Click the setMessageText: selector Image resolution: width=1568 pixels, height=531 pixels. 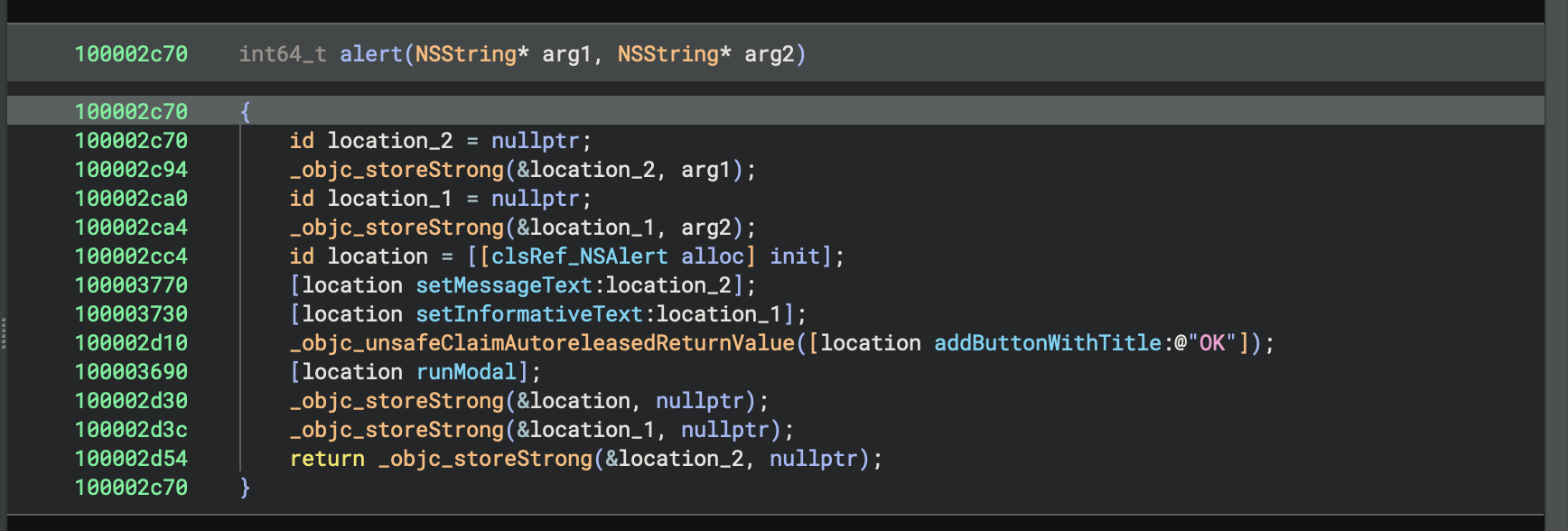(x=509, y=285)
